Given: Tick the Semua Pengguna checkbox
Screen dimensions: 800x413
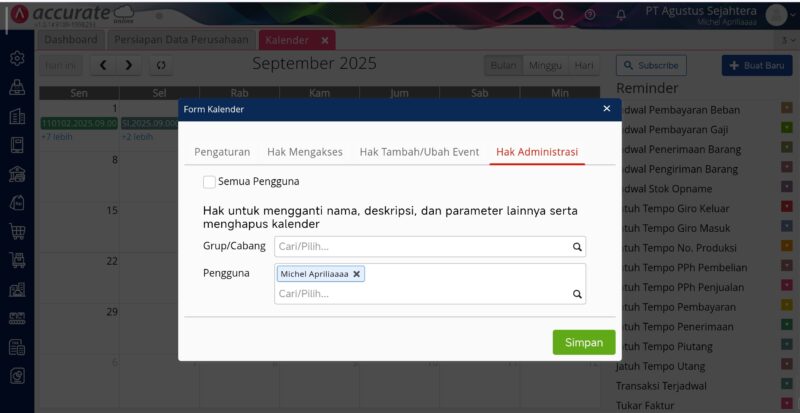Looking at the screenshot, I should [x=209, y=182].
